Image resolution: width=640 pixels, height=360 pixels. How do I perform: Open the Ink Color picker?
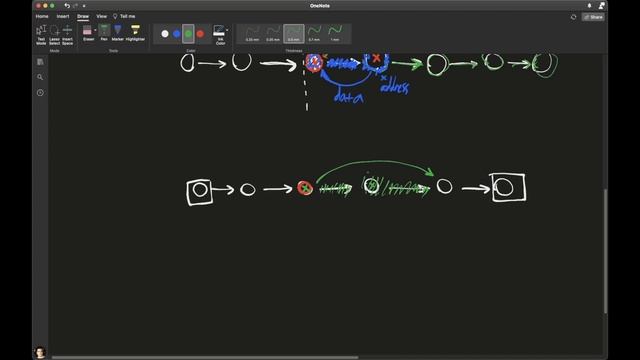220,35
